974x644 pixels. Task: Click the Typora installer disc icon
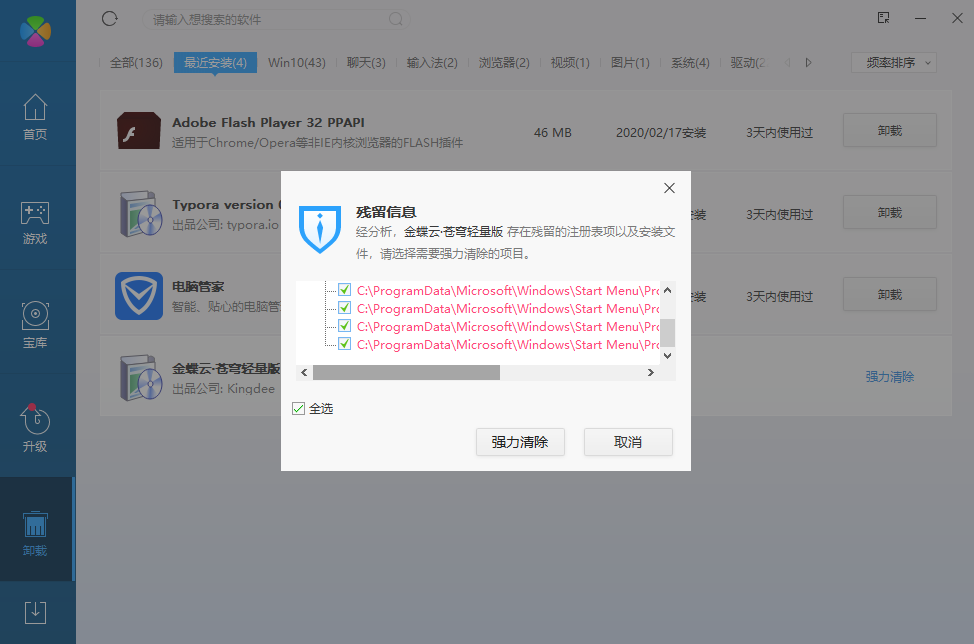coord(140,214)
